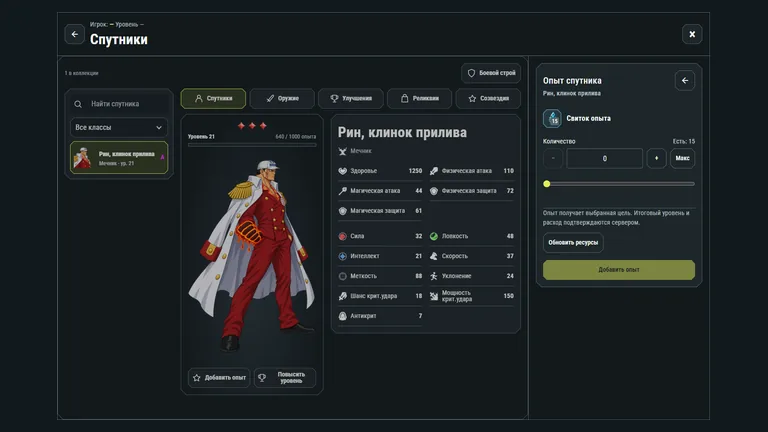Switch to the Реликвии tab
This screenshot has height=432, width=768.
pos(419,98)
